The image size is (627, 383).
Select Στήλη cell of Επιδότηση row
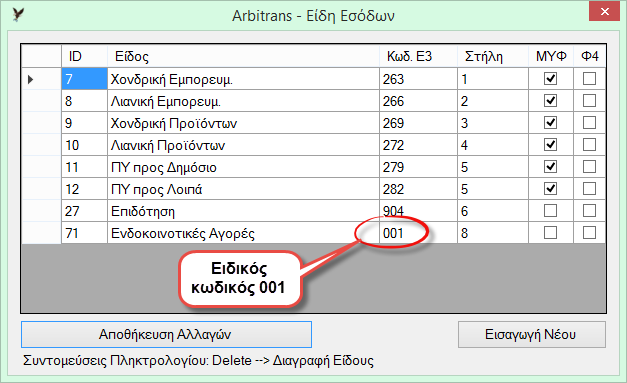[x=493, y=211]
